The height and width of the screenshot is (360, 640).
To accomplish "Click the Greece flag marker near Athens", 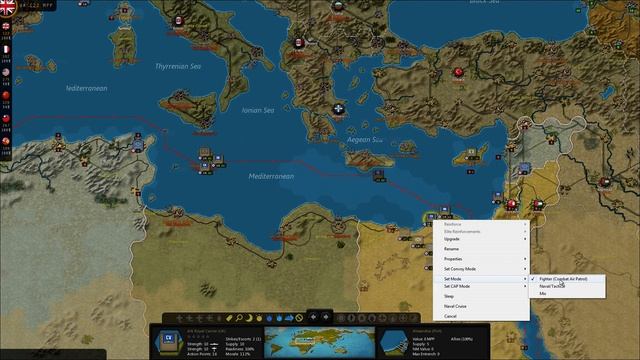I will point(338,109).
